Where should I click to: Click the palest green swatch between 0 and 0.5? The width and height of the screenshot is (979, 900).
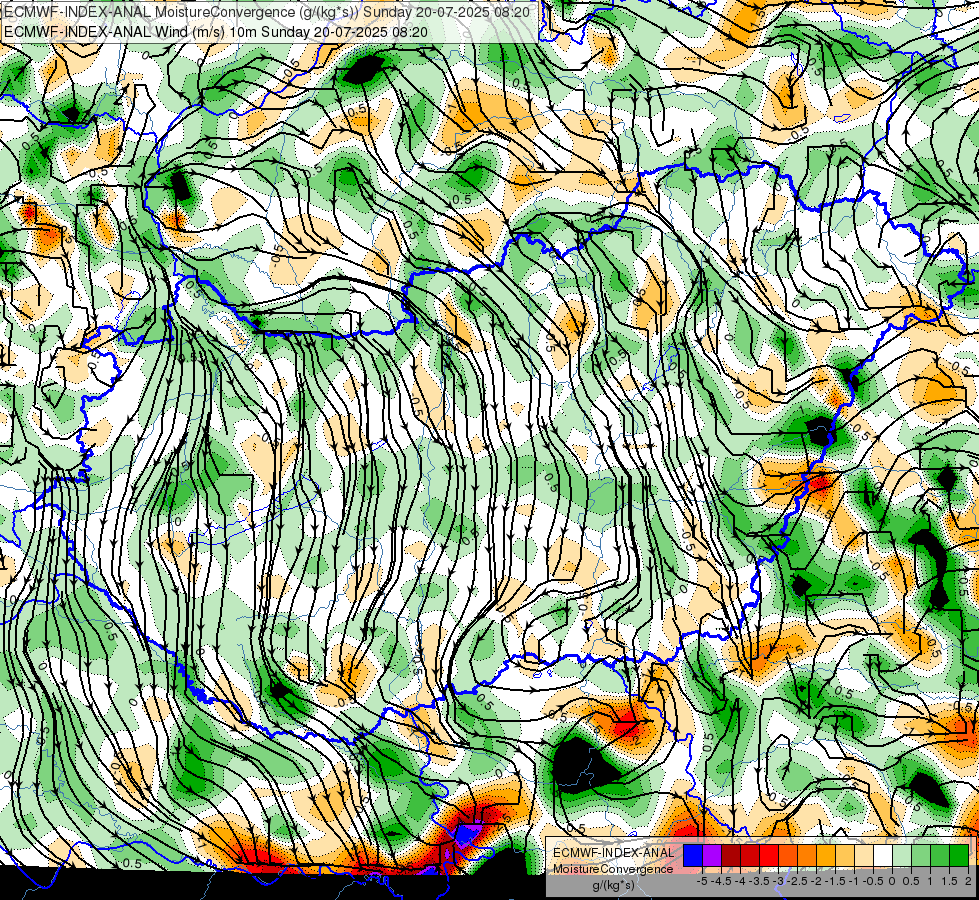[x=902, y=855]
